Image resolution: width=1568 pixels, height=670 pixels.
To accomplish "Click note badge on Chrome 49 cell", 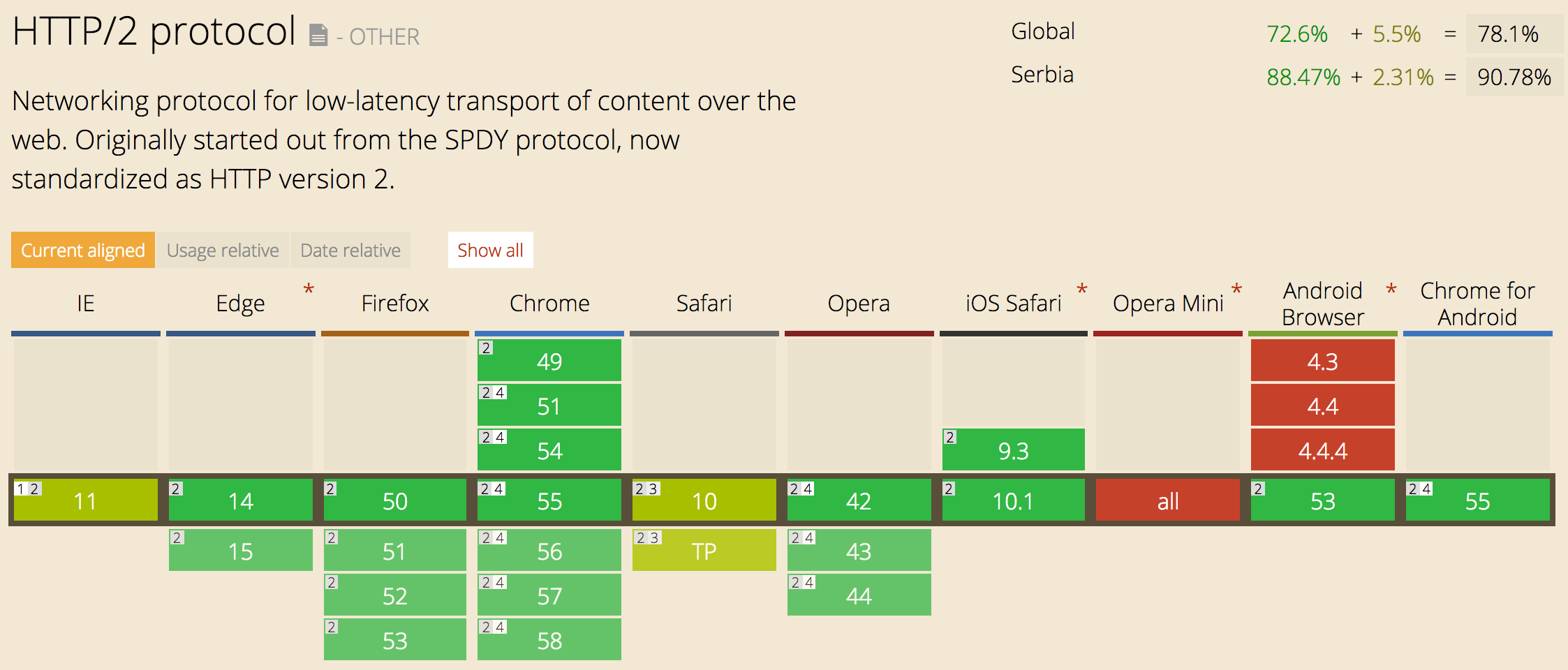I will click(x=487, y=348).
